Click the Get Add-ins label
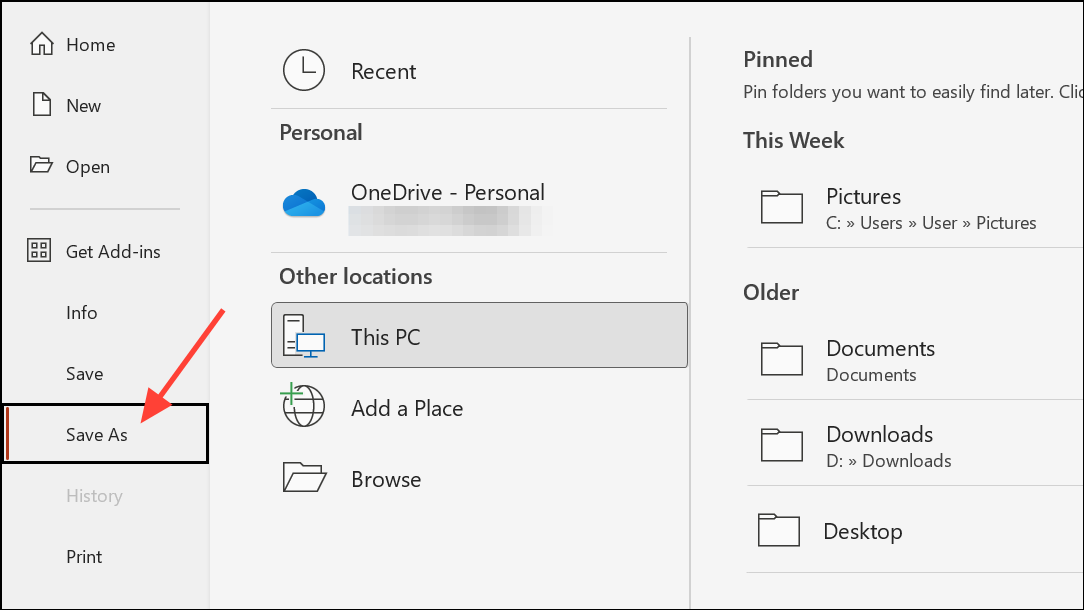The height and width of the screenshot is (610, 1084). click(x=113, y=252)
